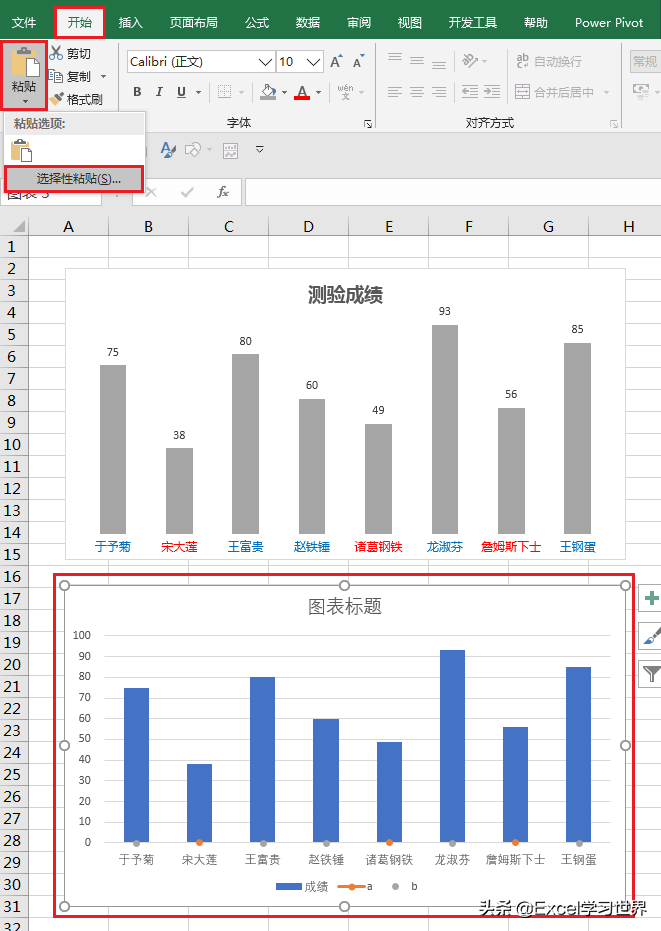Viewport: 661px width, 931px height.
Task: Open Chart Elements with the green plus
Action: (x=651, y=598)
